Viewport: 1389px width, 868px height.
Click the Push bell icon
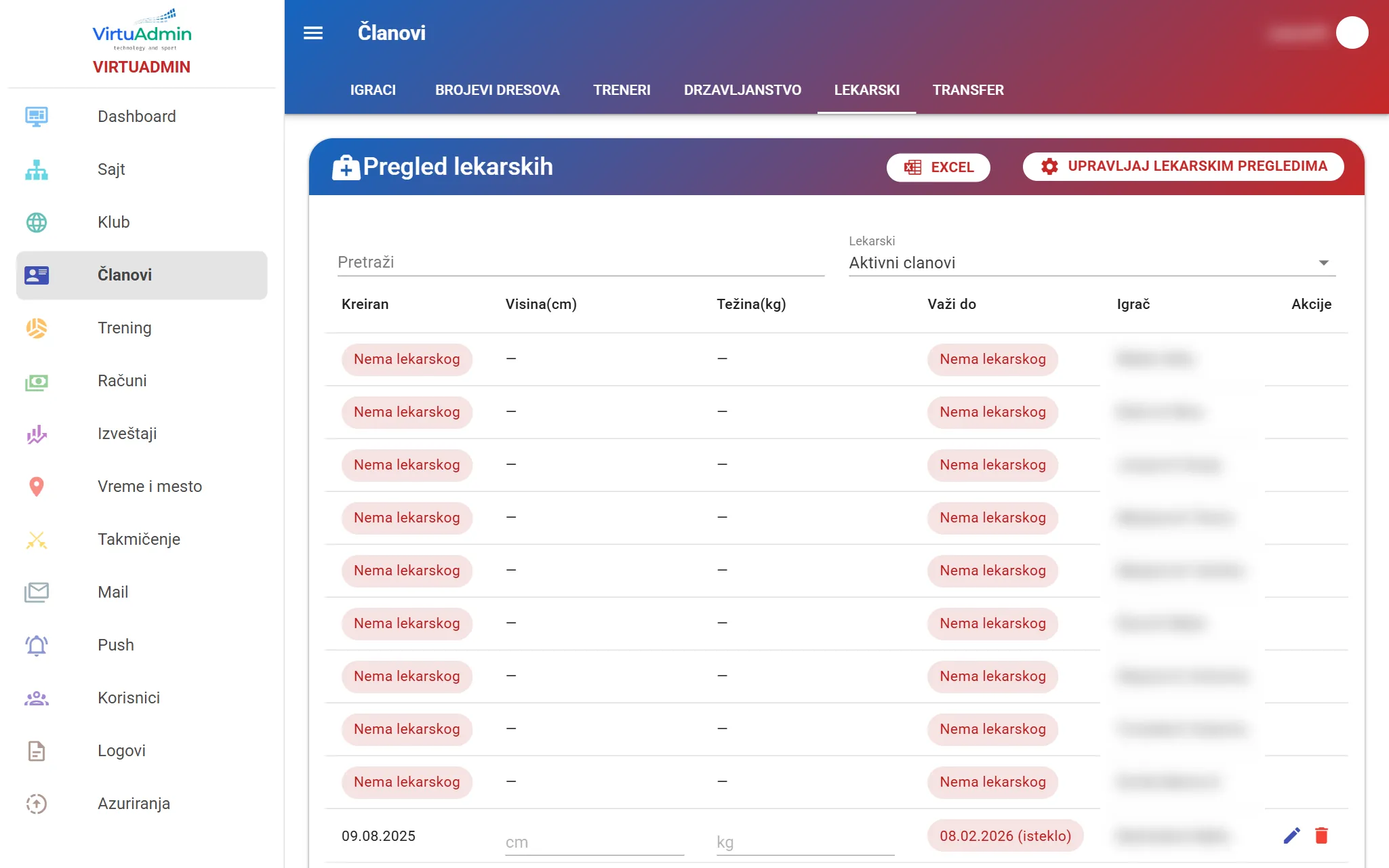tap(37, 645)
